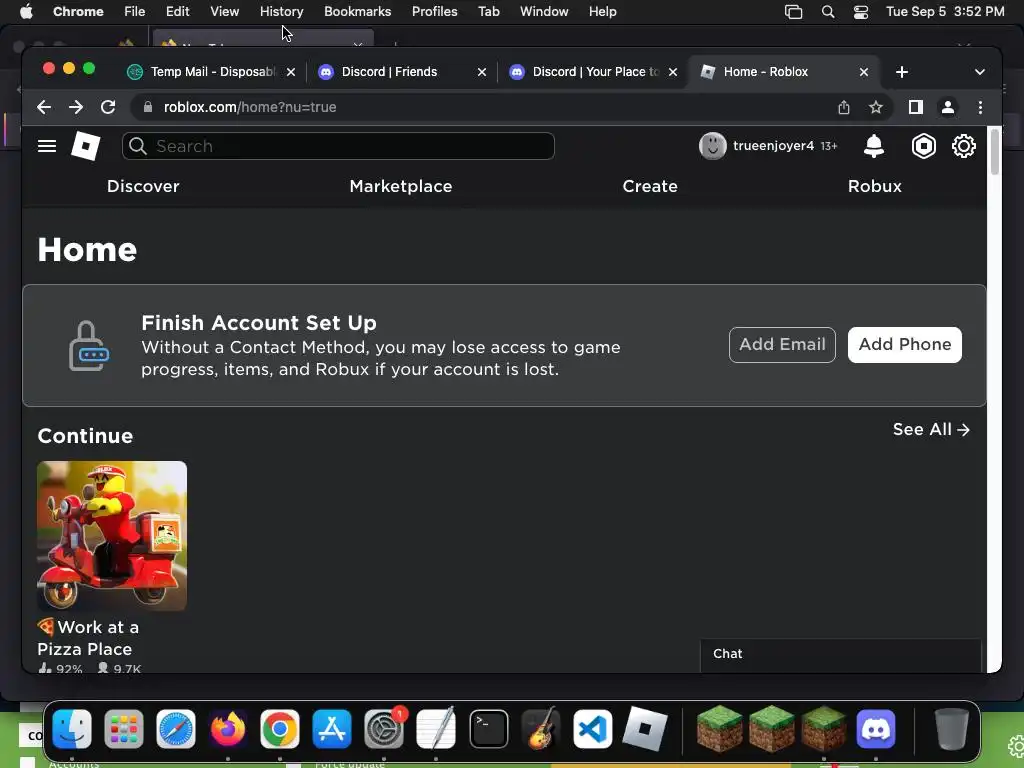Open the Discover section
This screenshot has height=768, width=1024.
coord(143,186)
